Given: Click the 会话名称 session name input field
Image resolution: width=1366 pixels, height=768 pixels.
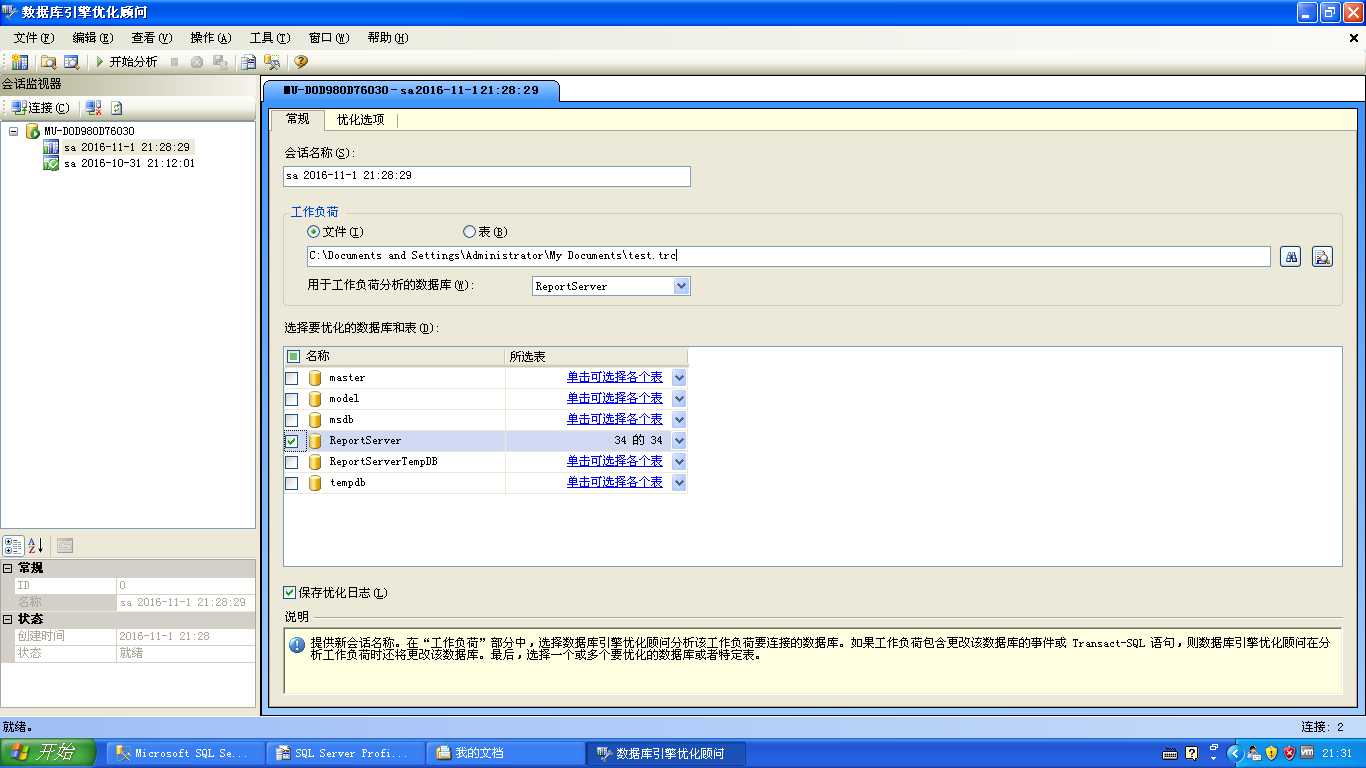Looking at the screenshot, I should pos(487,176).
